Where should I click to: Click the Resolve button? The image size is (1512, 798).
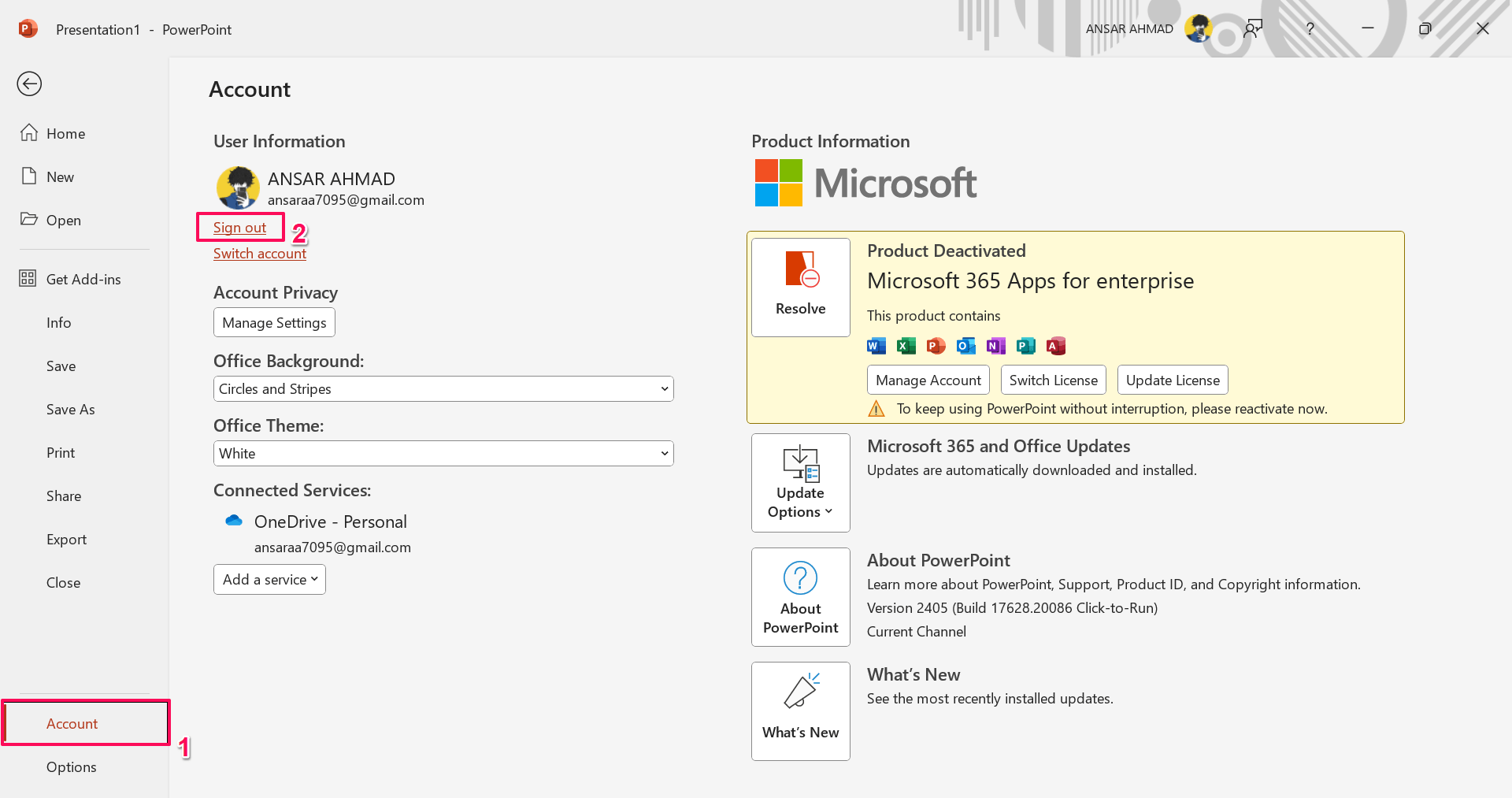801,288
